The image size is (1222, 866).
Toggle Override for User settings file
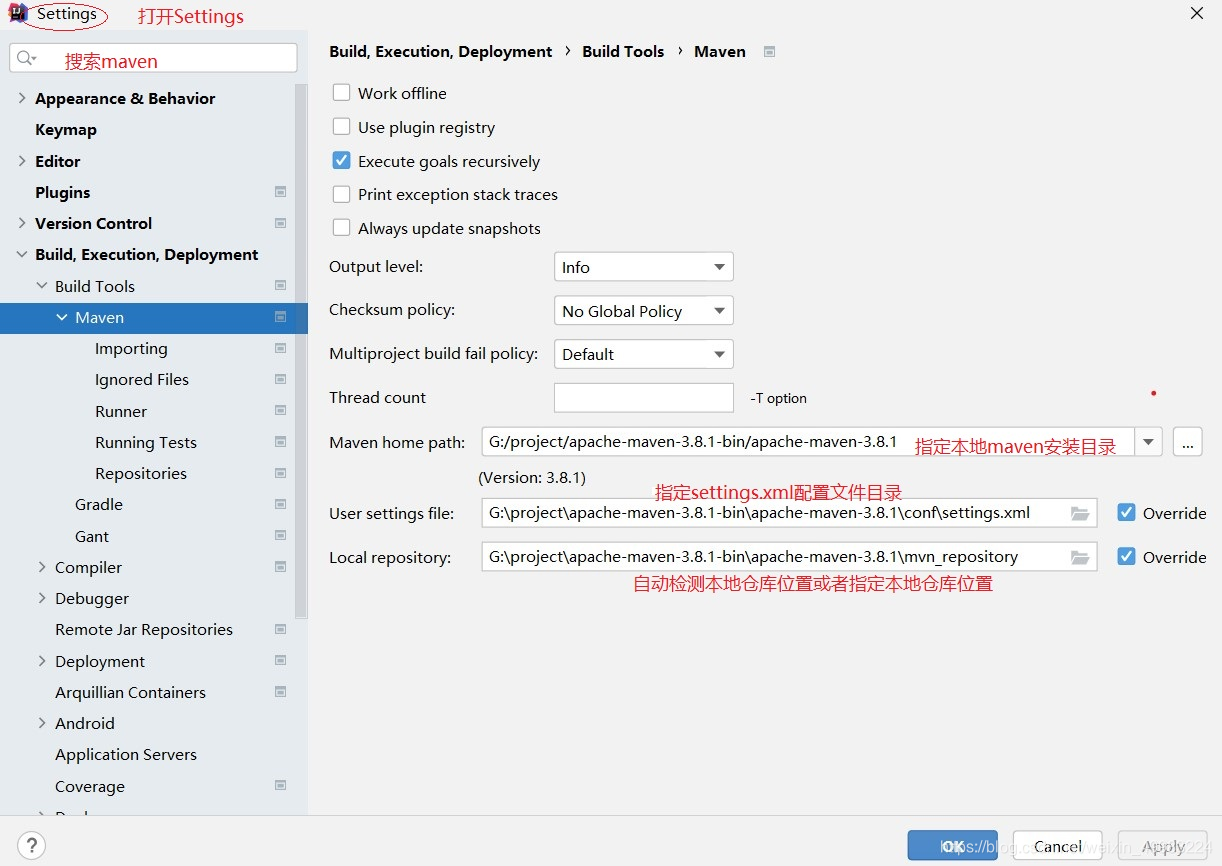click(1127, 513)
